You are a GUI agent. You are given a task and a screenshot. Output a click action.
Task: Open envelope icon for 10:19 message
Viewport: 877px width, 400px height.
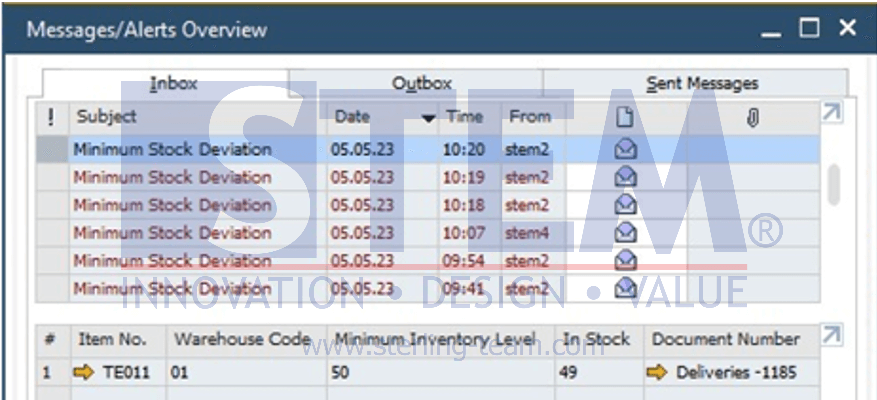(625, 177)
